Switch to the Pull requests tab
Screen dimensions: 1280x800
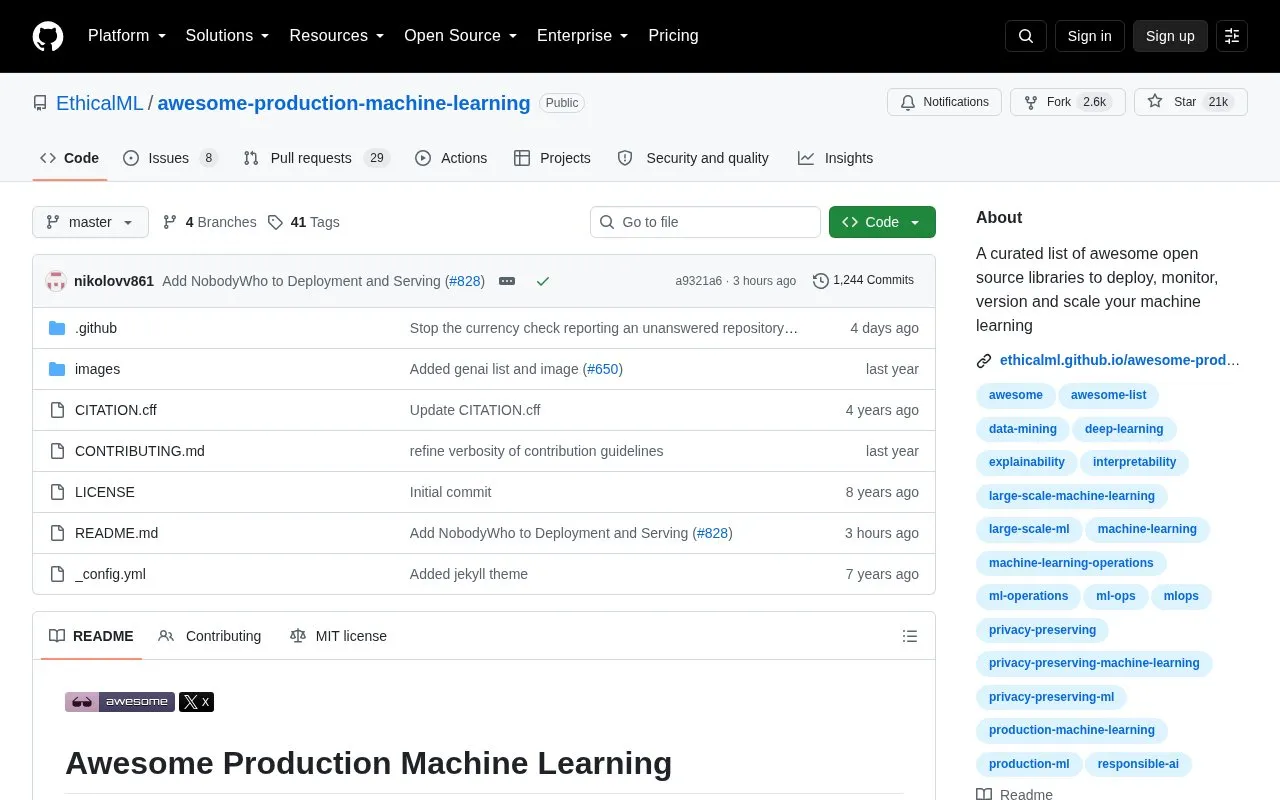pos(315,158)
